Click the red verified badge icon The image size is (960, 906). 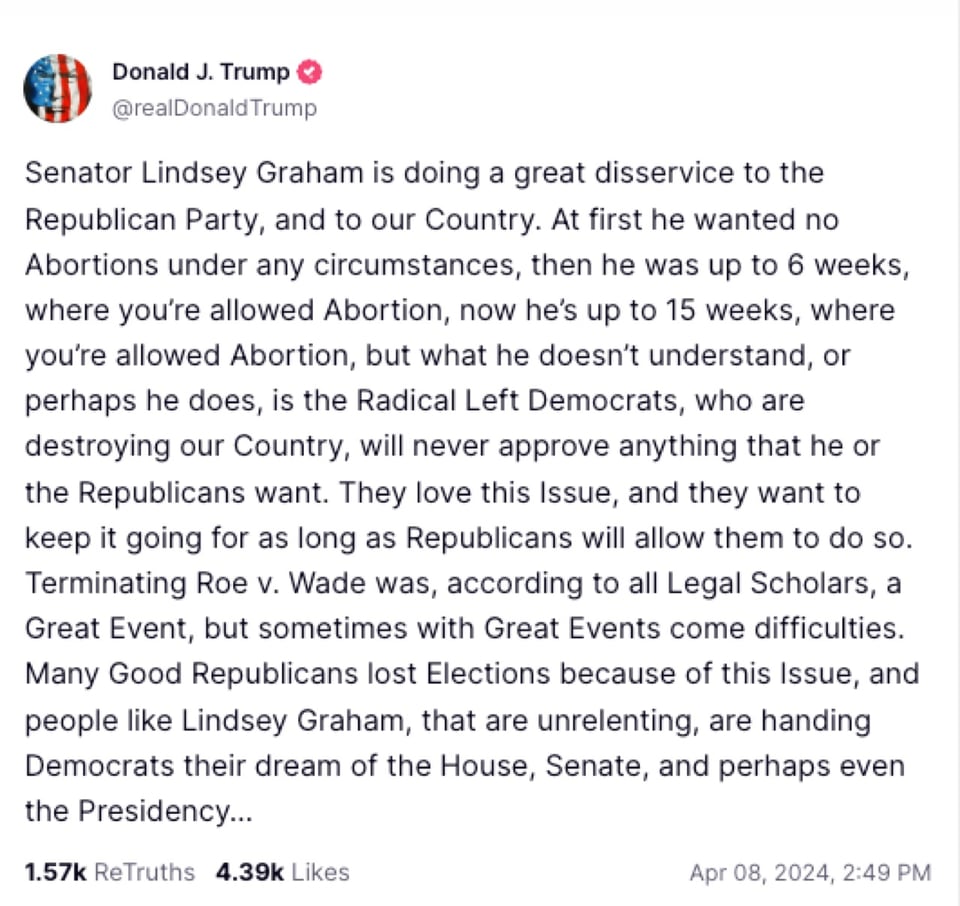(311, 73)
